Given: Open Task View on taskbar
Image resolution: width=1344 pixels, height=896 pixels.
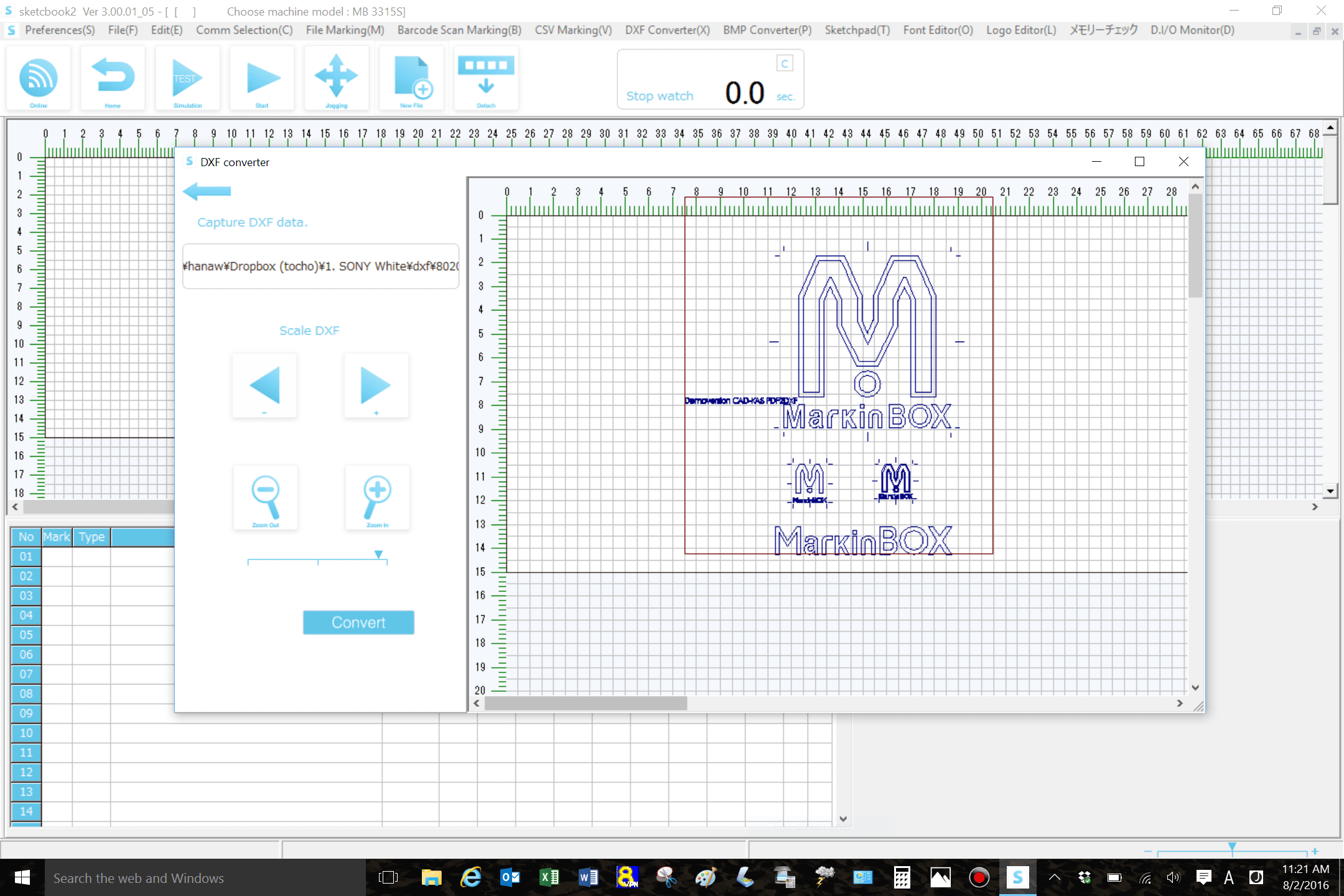Looking at the screenshot, I should (x=388, y=878).
